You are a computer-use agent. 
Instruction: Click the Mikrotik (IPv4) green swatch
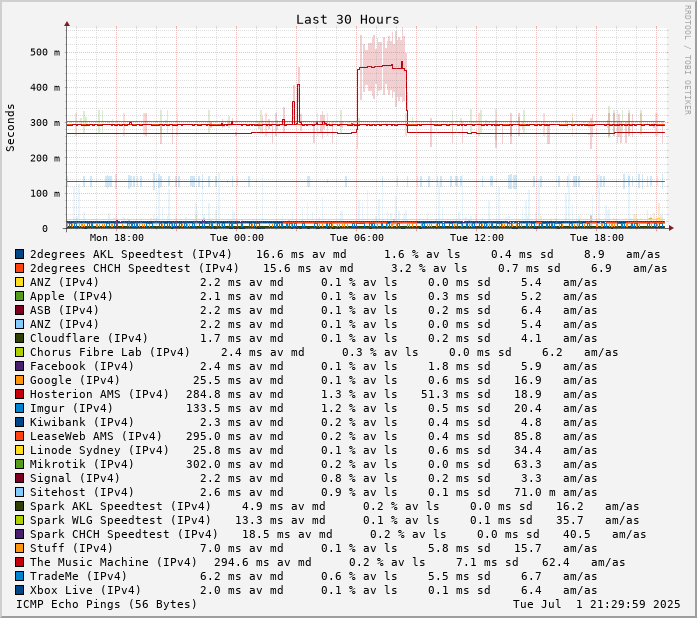(20, 464)
